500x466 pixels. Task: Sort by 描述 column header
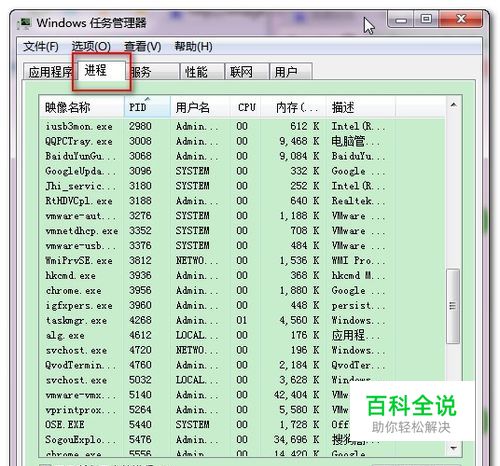coord(361,107)
